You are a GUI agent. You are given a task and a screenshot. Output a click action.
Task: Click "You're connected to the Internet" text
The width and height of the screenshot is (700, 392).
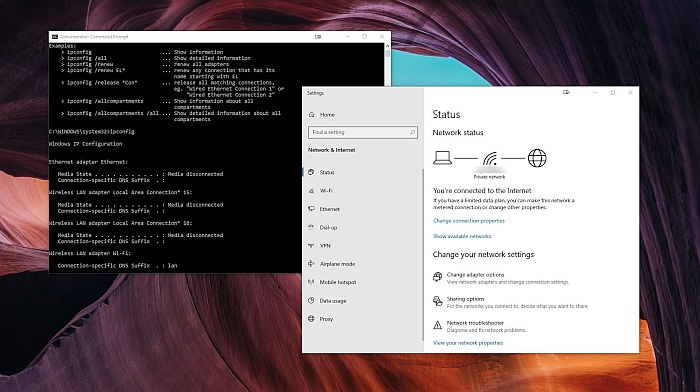point(482,191)
